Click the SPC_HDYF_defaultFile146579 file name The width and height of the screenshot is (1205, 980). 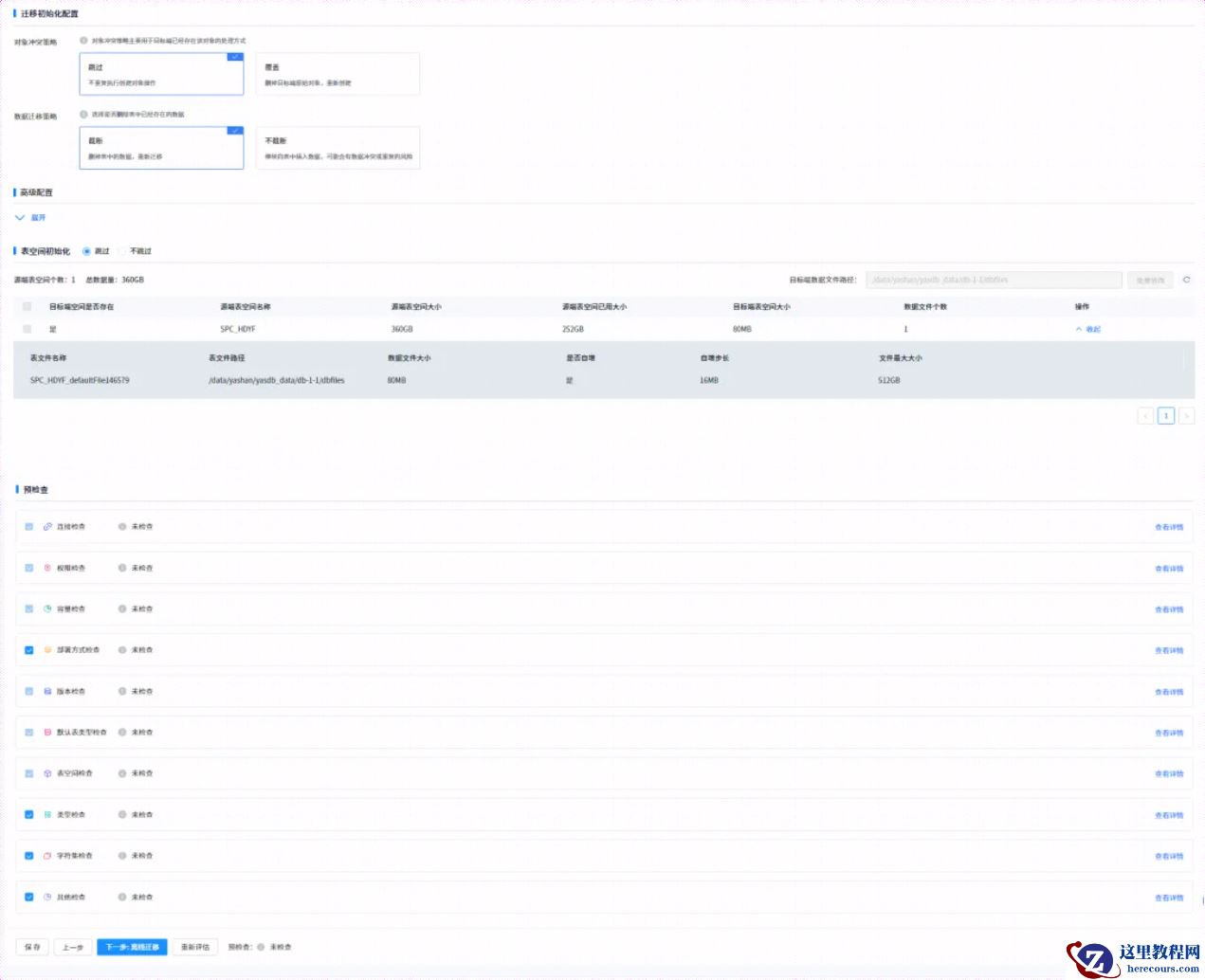click(x=80, y=380)
